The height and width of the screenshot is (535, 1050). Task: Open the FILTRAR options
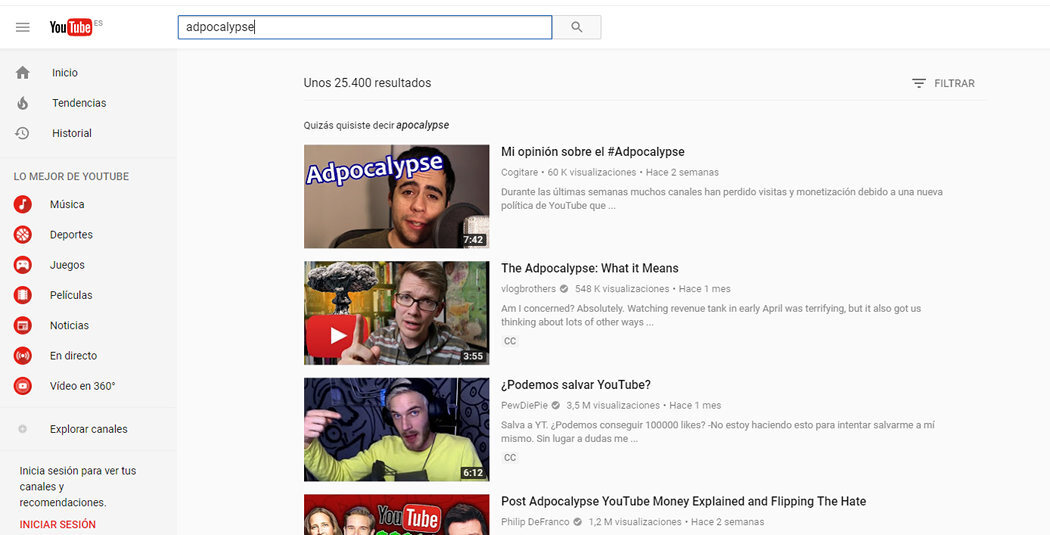point(944,84)
